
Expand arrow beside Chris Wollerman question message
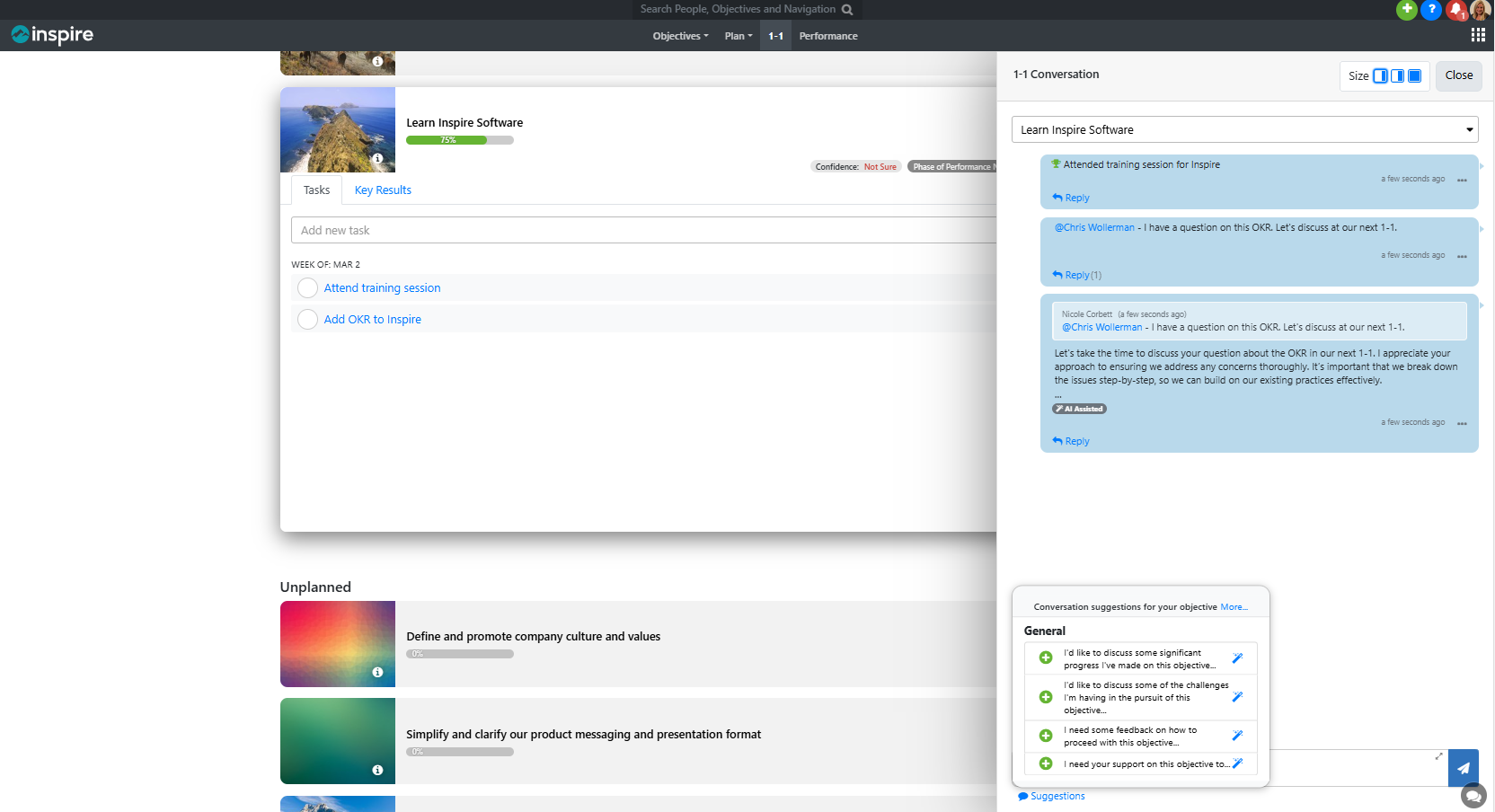[1482, 229]
